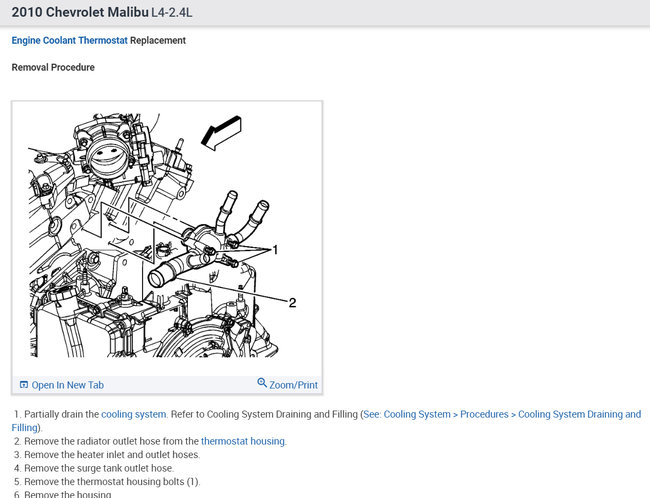
Task: Open the Zoom/Print view of diagram
Action: click(x=288, y=384)
